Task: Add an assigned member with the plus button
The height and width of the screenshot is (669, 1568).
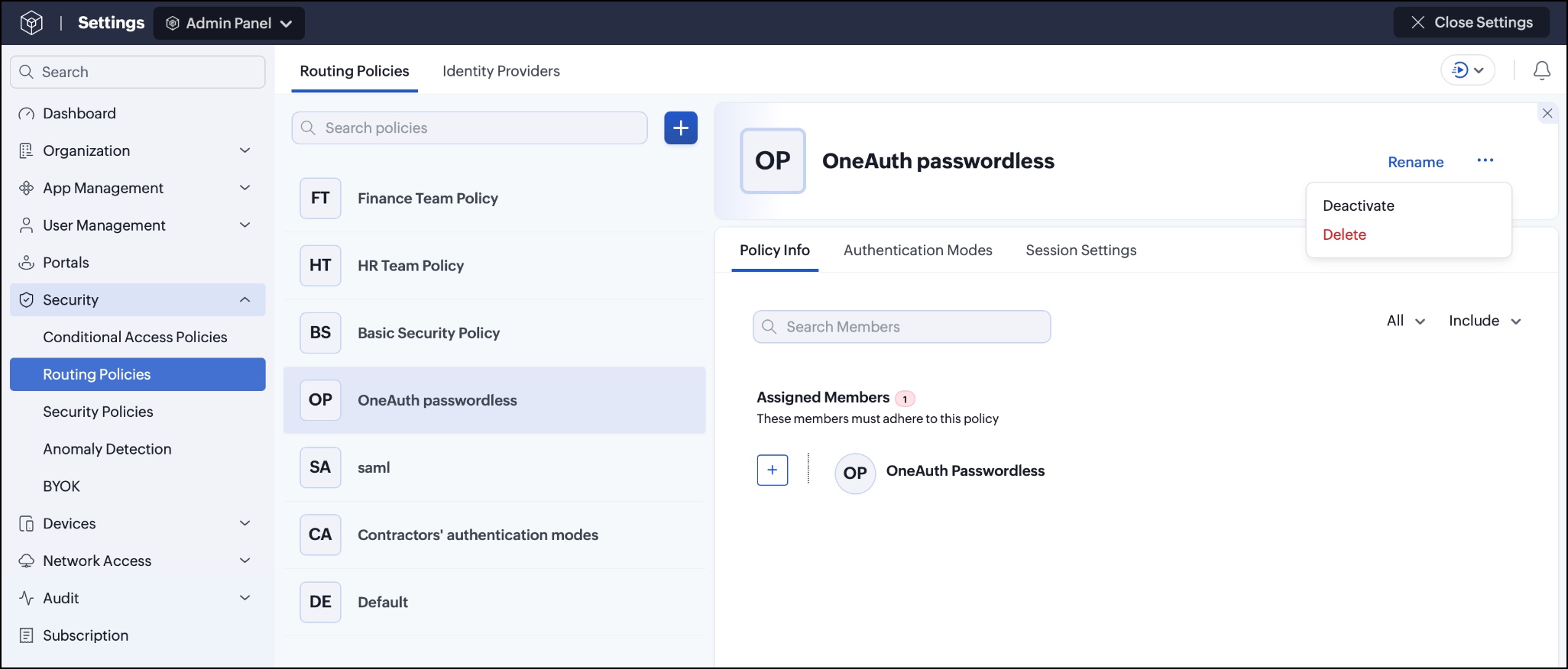Action: point(773,470)
